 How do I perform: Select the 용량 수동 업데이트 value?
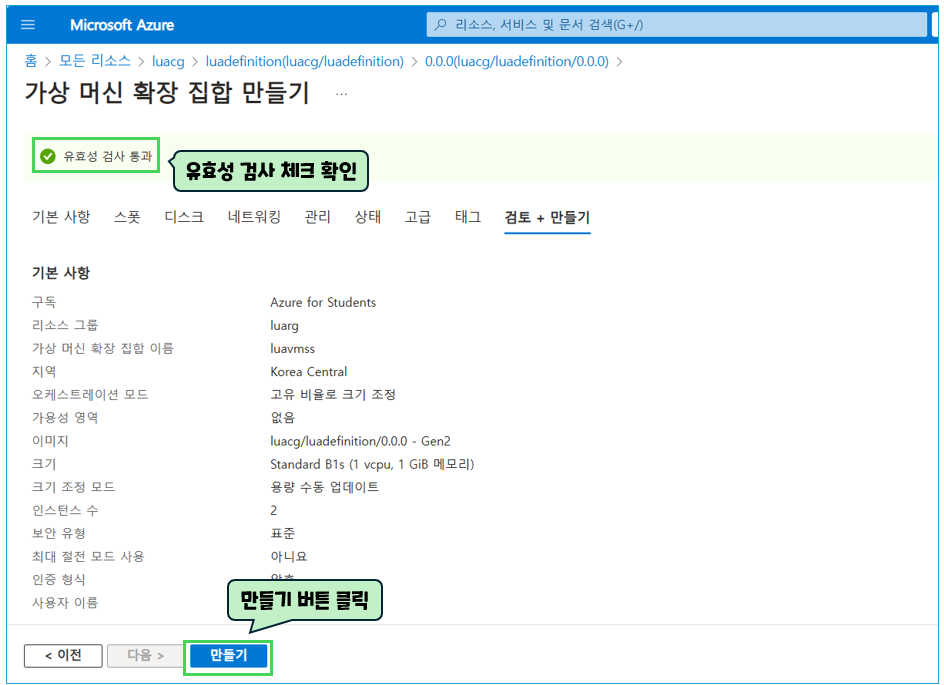pos(324,487)
